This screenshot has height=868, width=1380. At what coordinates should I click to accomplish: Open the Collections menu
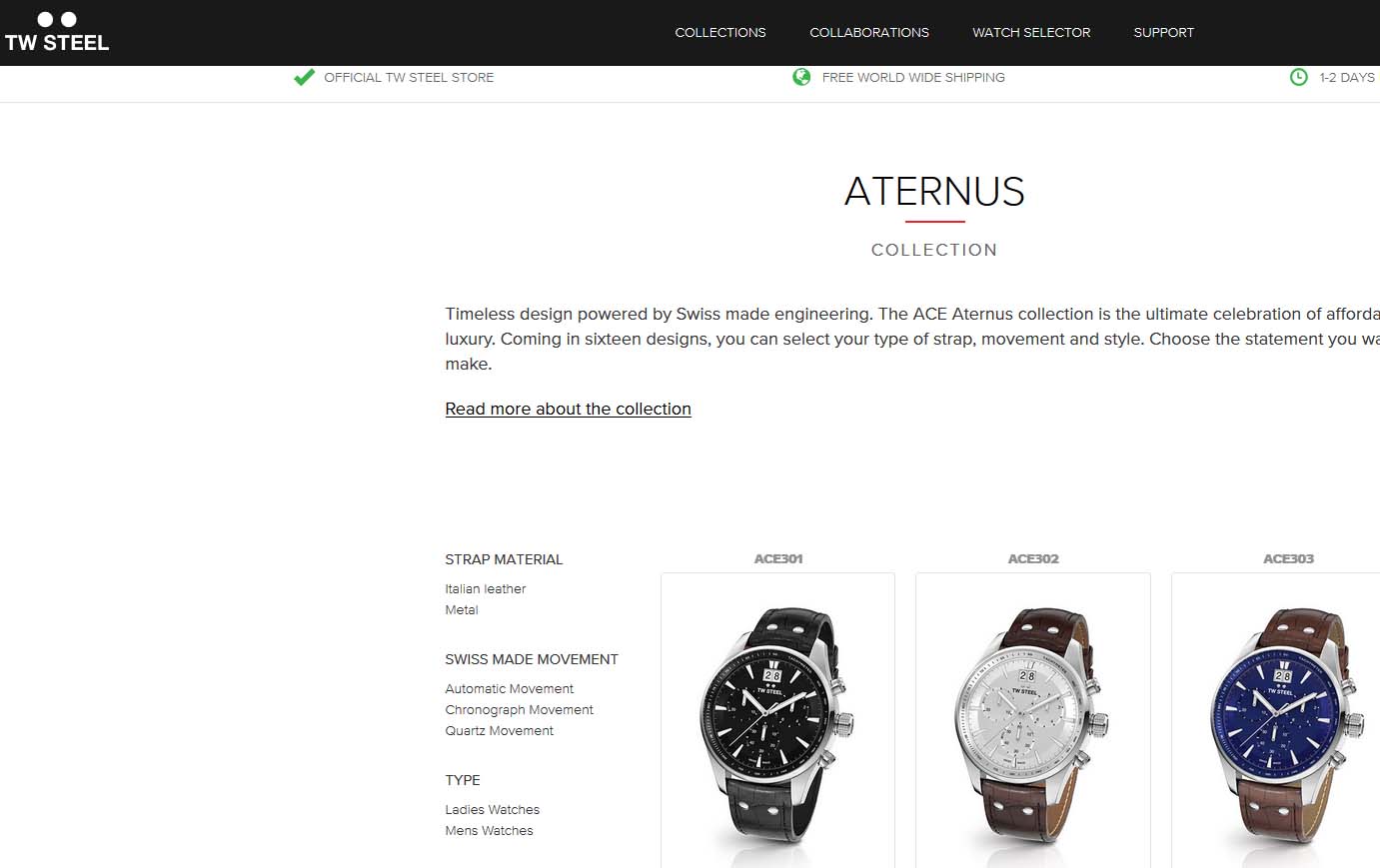tap(720, 32)
